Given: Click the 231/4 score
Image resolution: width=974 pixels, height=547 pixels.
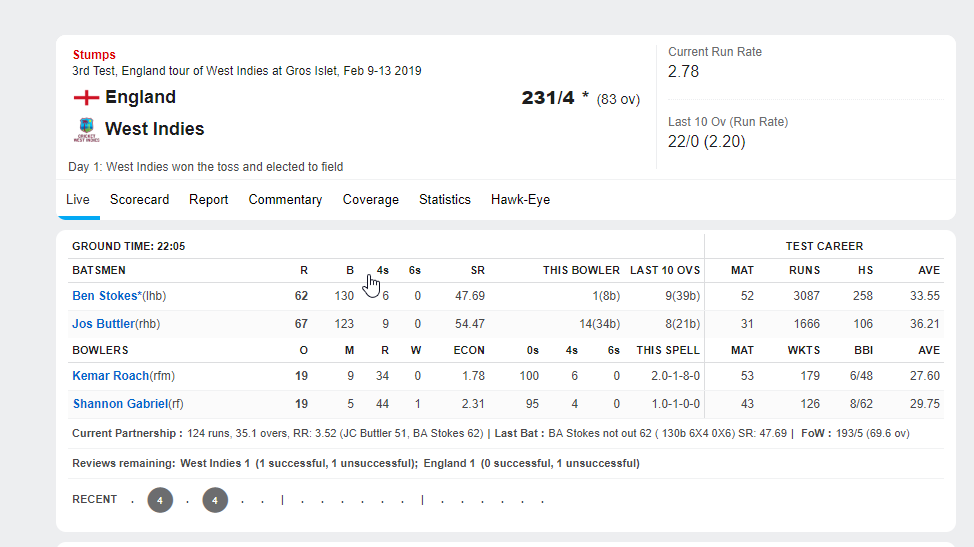Looking at the screenshot, I should click(548, 97).
